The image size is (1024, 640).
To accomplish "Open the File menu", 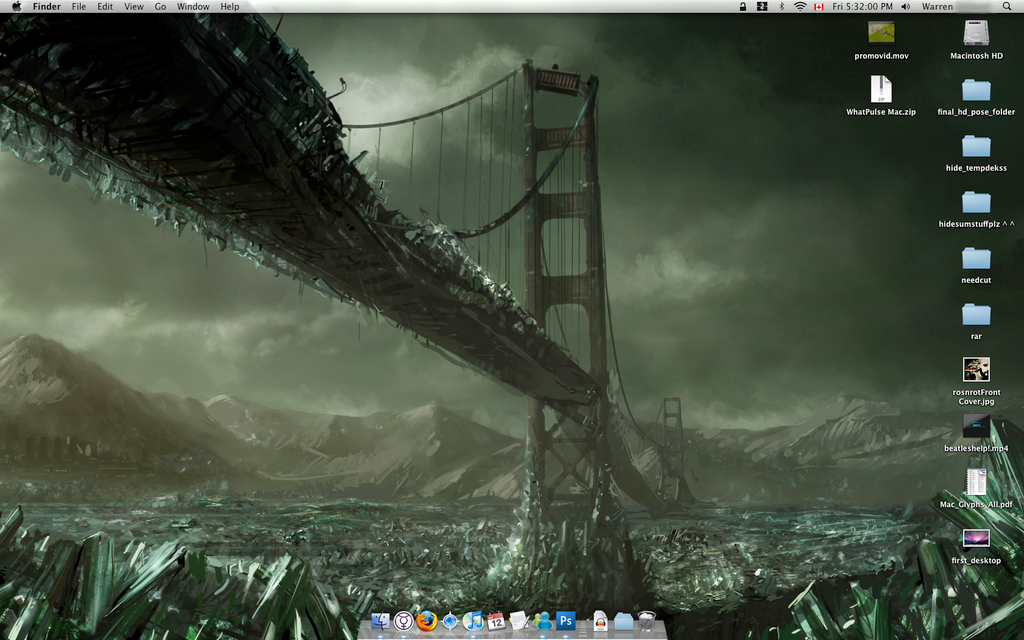I will [x=79, y=7].
